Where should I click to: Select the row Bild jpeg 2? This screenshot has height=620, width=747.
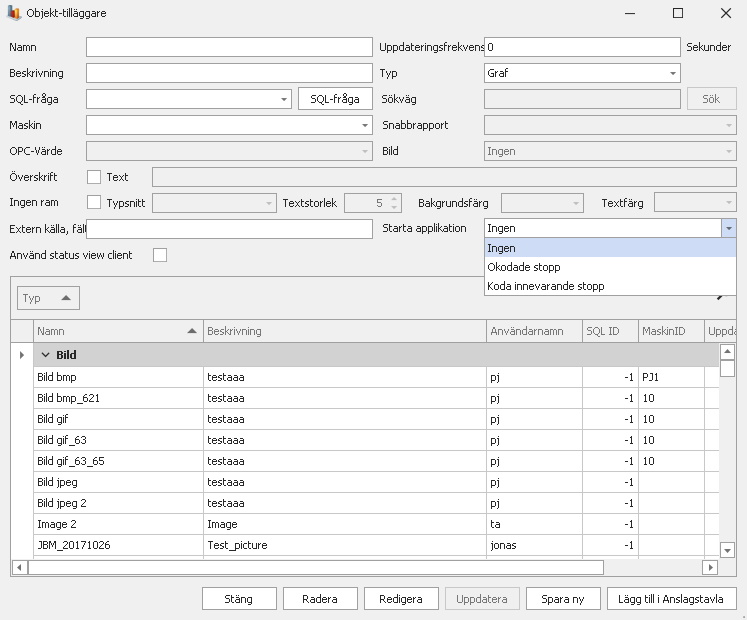(376, 503)
